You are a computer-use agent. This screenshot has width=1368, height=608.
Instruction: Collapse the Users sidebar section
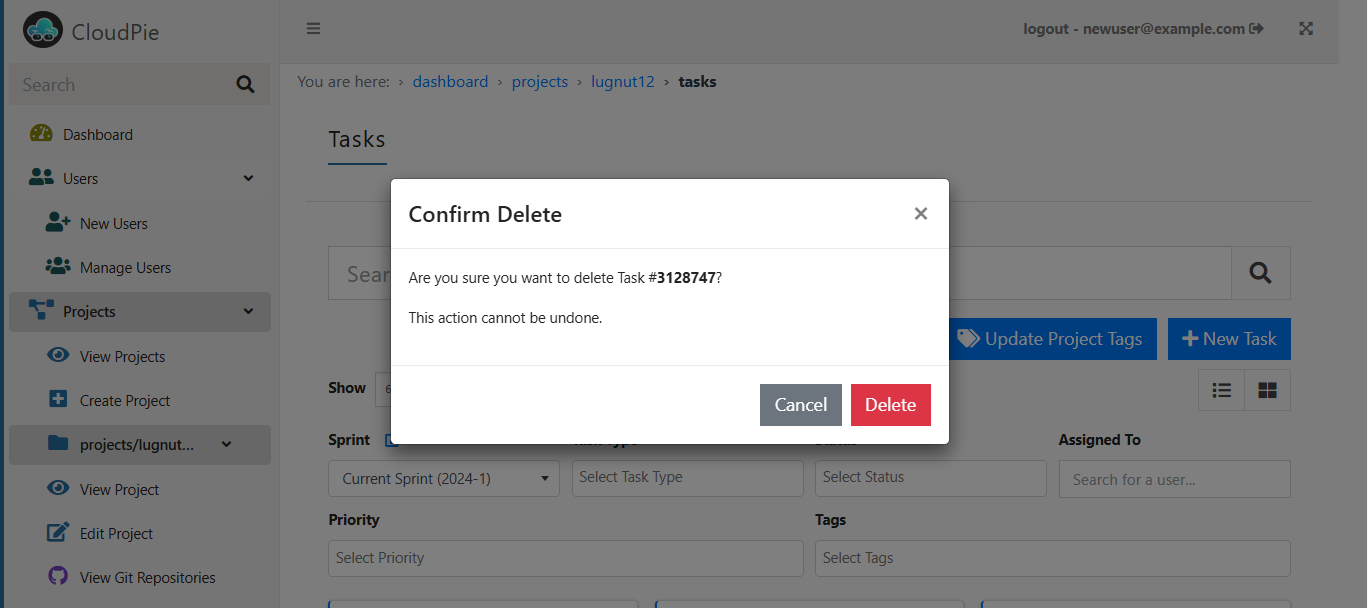249,178
